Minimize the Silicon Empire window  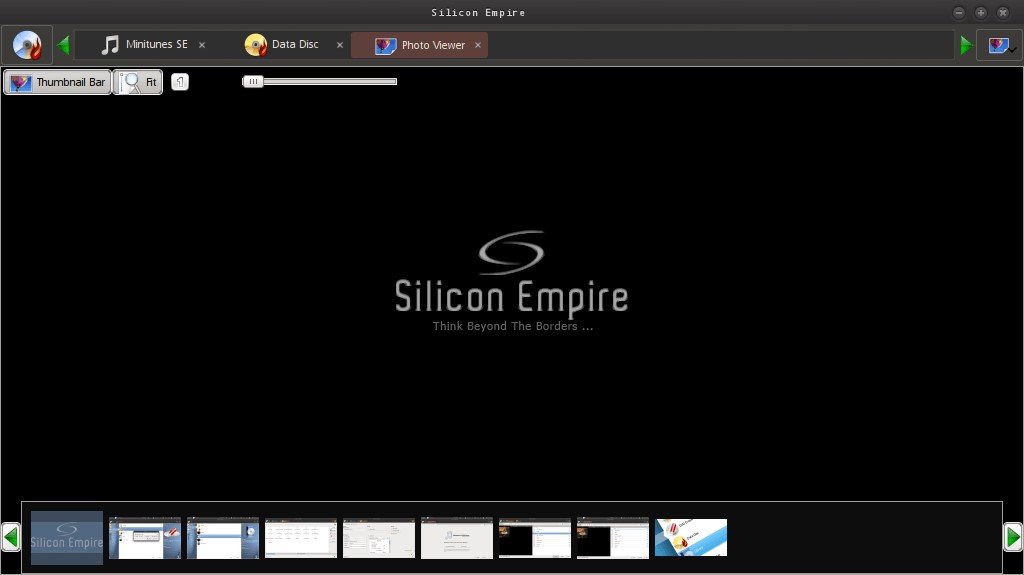(x=959, y=12)
